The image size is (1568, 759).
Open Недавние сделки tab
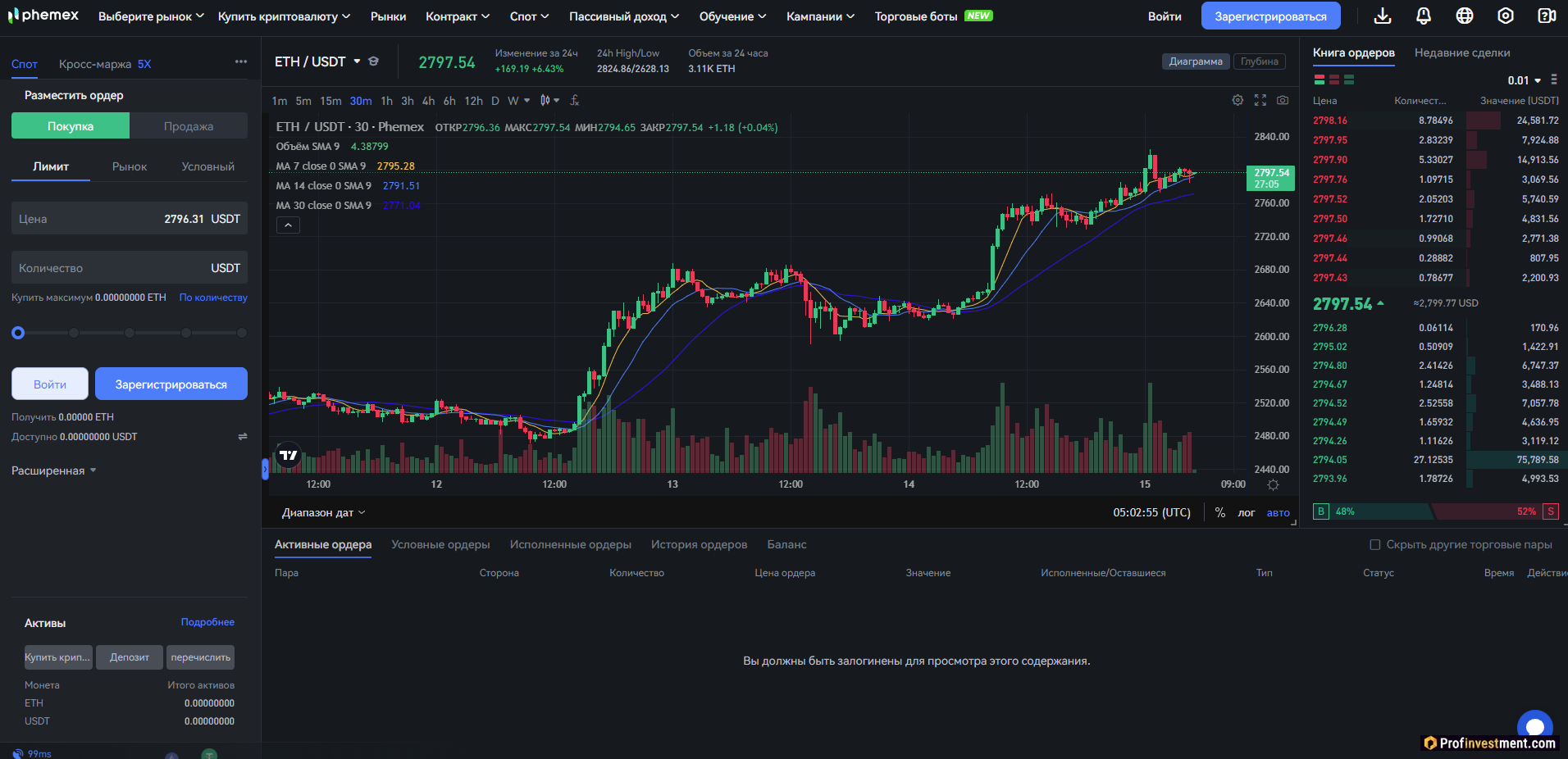tap(1462, 52)
